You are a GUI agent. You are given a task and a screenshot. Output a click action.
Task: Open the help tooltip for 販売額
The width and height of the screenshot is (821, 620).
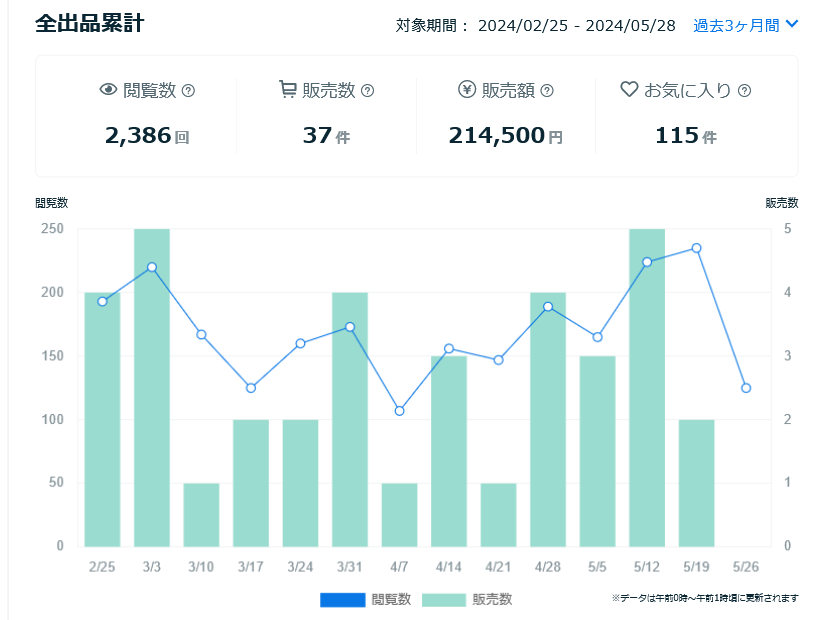click(546, 90)
